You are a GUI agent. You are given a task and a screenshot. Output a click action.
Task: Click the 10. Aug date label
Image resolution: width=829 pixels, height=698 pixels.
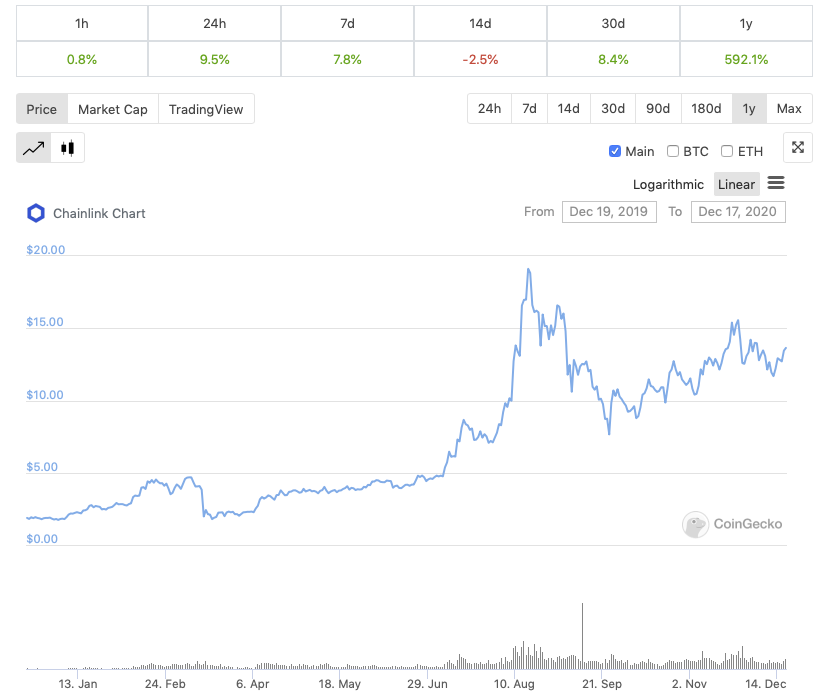pos(514,684)
